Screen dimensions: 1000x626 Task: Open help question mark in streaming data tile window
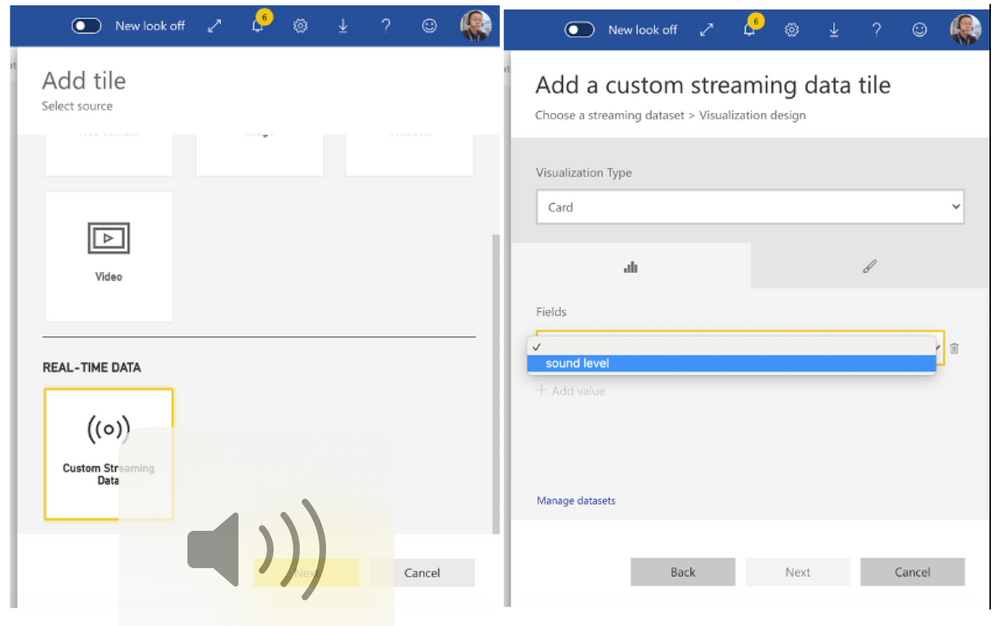tap(877, 30)
